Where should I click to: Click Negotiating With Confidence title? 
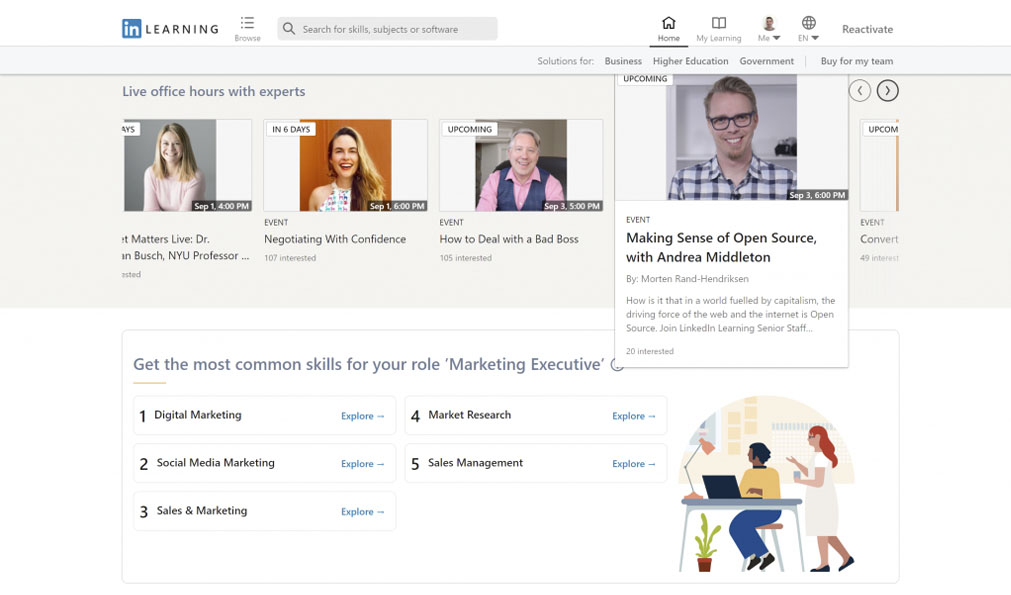point(335,239)
